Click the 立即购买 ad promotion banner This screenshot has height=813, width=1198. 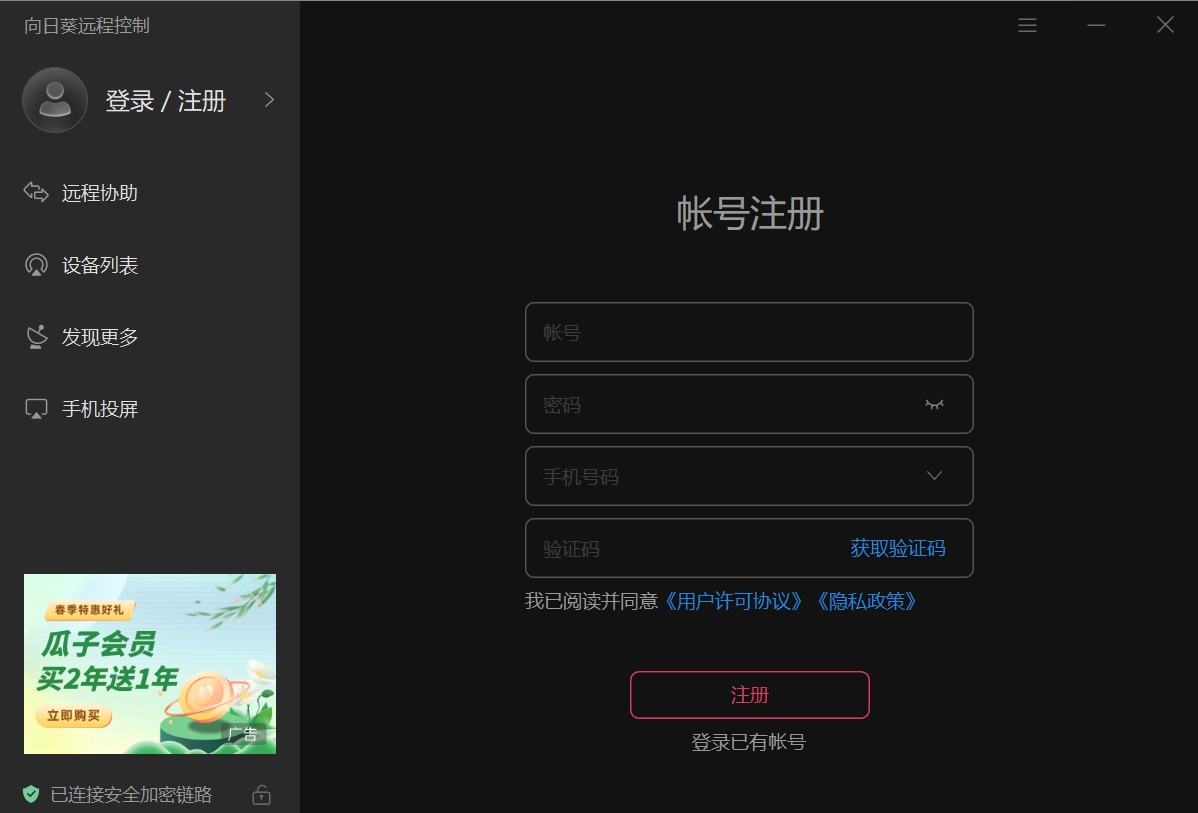[73, 717]
